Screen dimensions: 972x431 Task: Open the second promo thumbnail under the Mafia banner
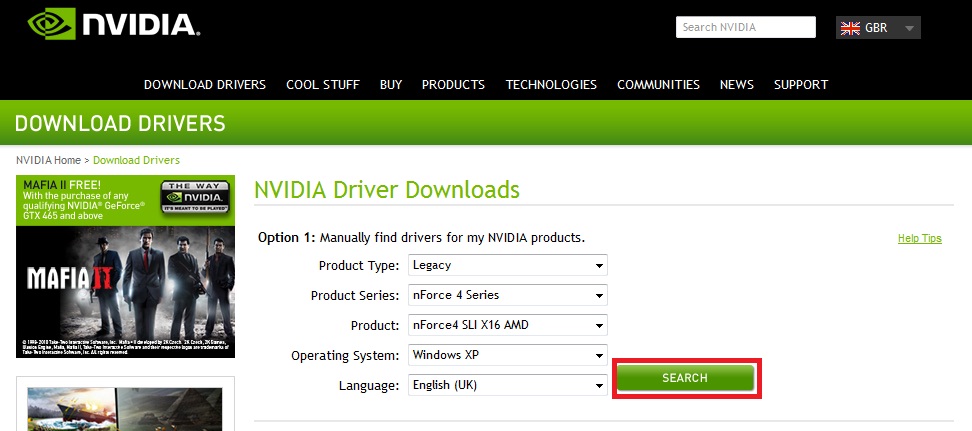[x=125, y=409]
